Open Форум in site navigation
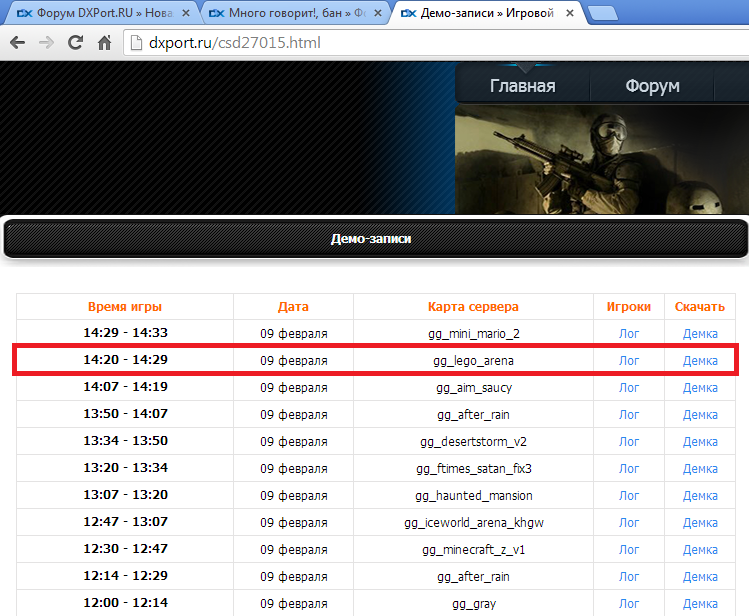 (x=652, y=86)
